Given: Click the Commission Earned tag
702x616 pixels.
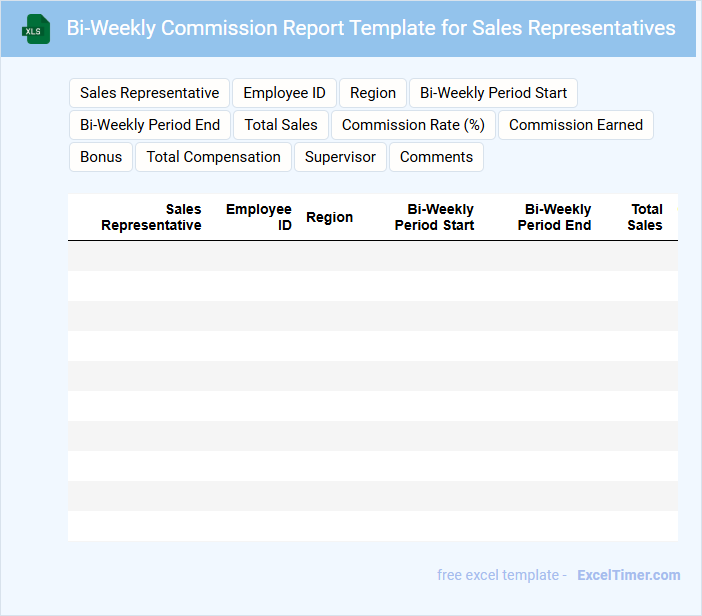Looking at the screenshot, I should pos(576,125).
